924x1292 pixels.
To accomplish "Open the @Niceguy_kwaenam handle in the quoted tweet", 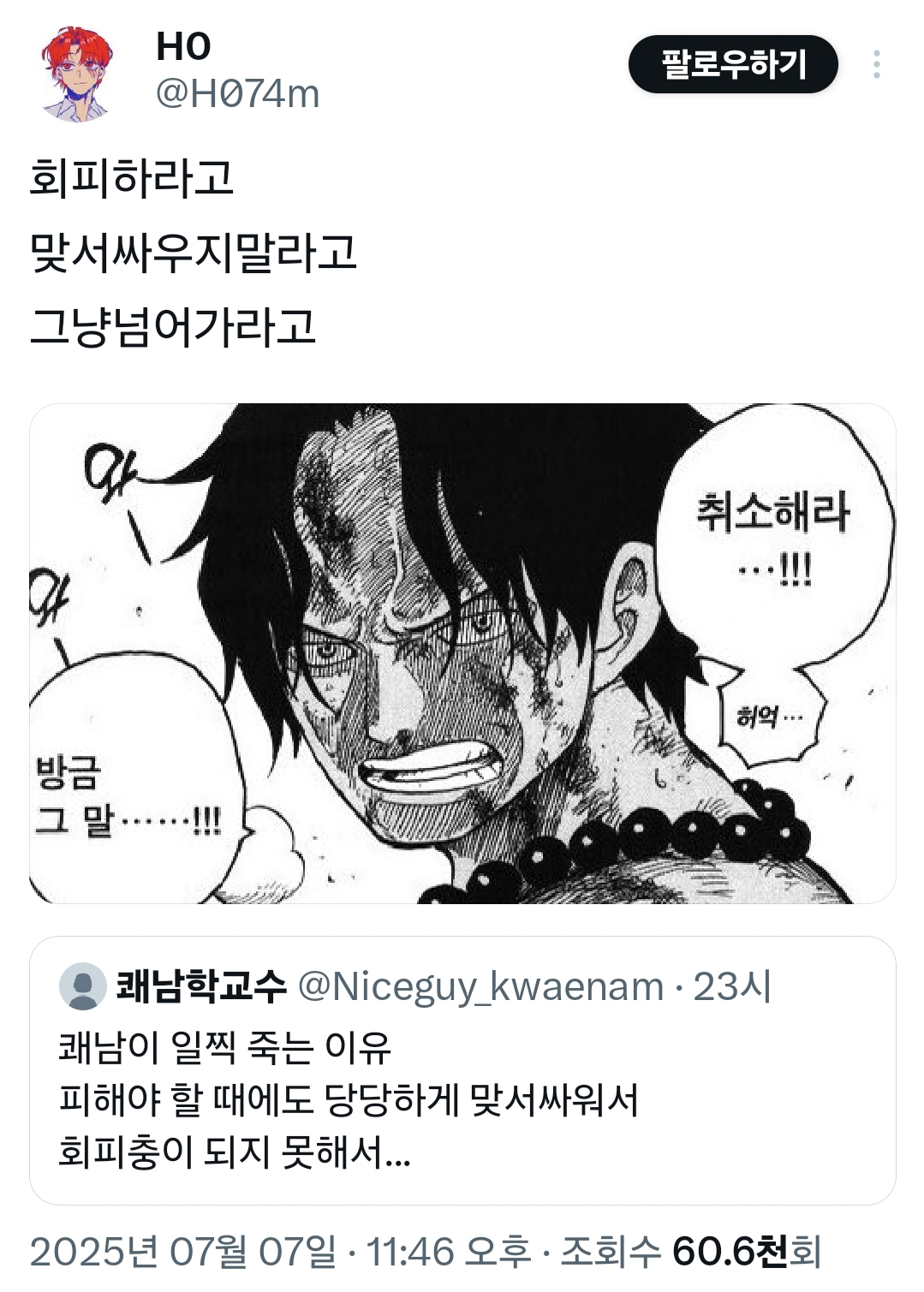I will tap(480, 987).
